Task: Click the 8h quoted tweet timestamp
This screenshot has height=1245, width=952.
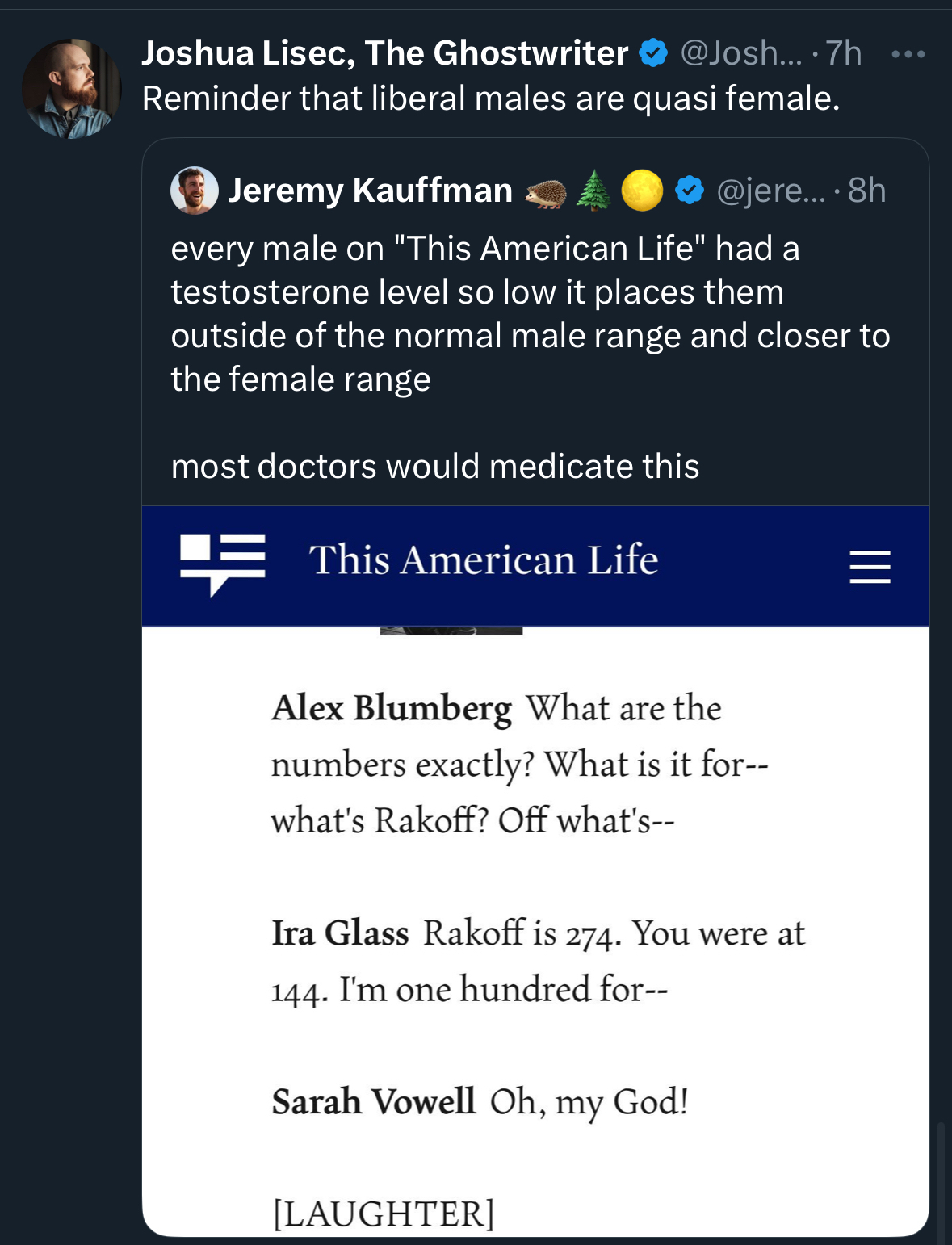Action: coord(866,191)
